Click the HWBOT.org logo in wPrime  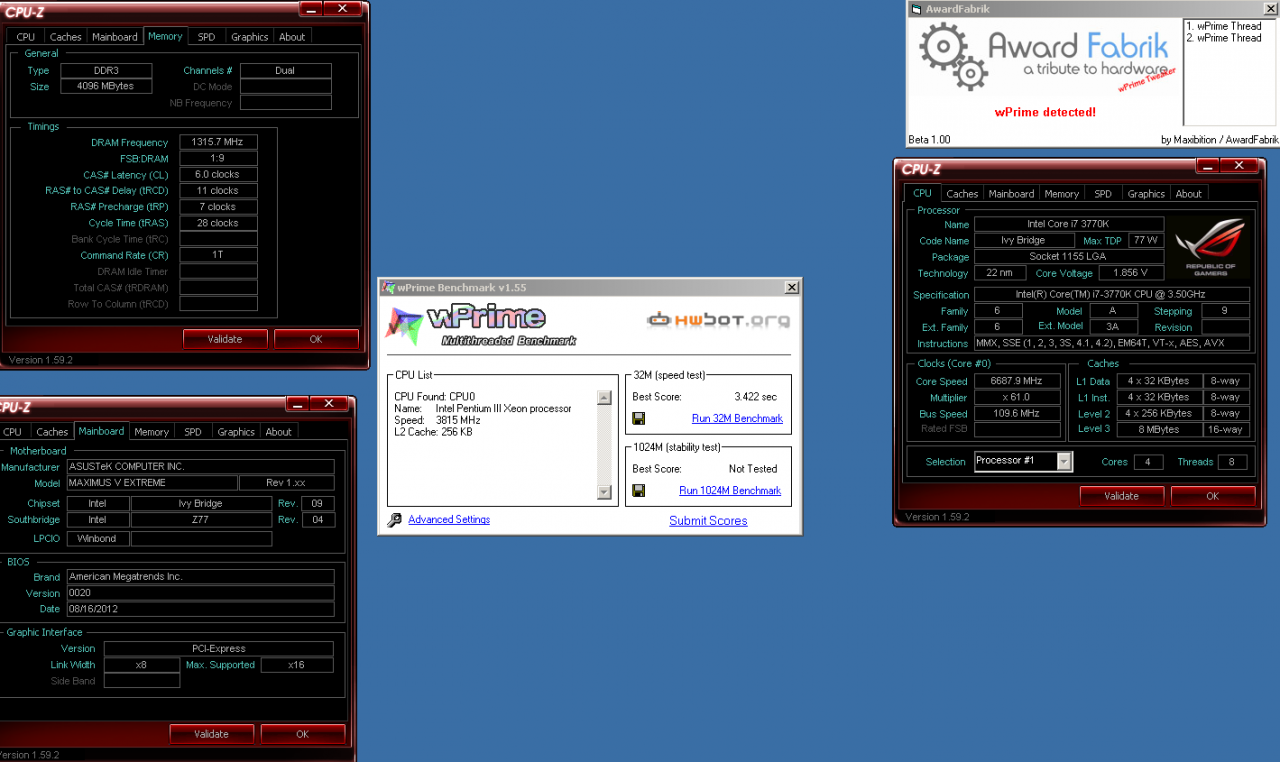point(718,320)
